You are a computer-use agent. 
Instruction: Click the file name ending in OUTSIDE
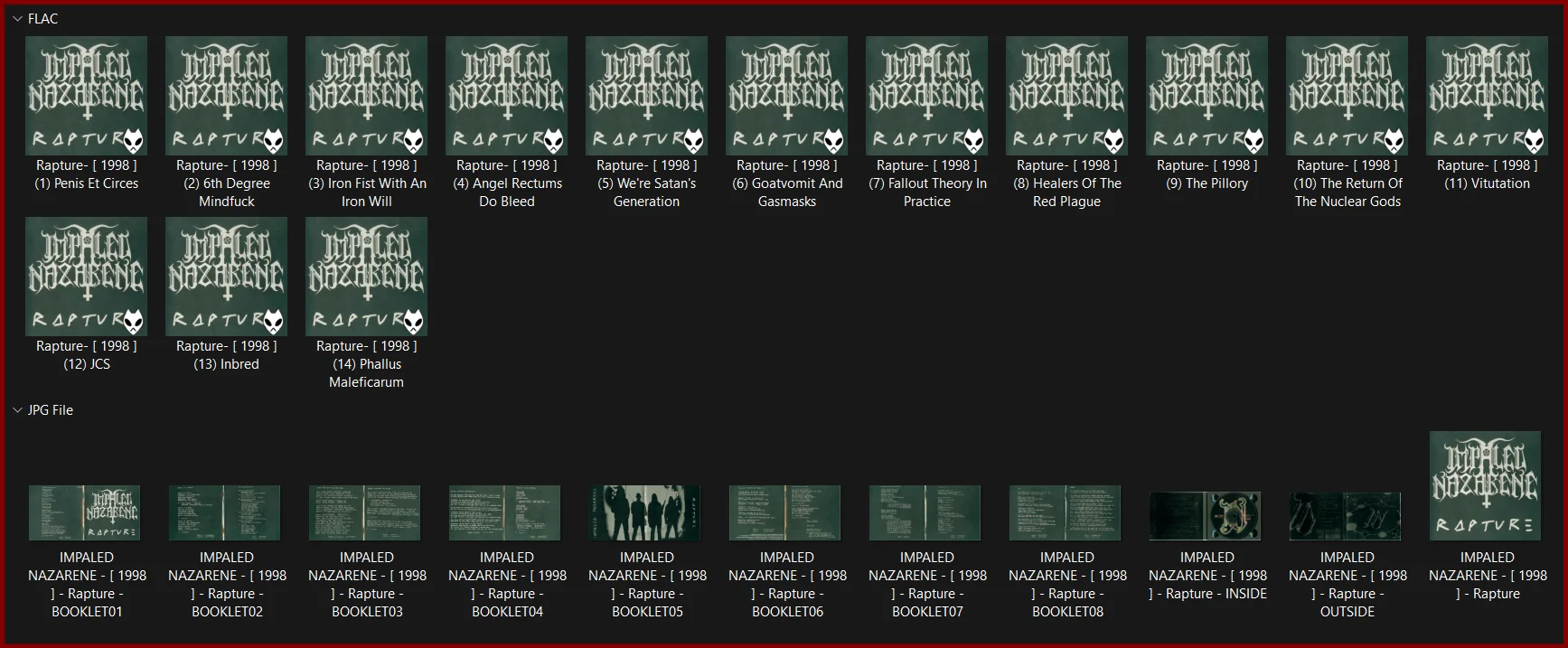(x=1347, y=585)
